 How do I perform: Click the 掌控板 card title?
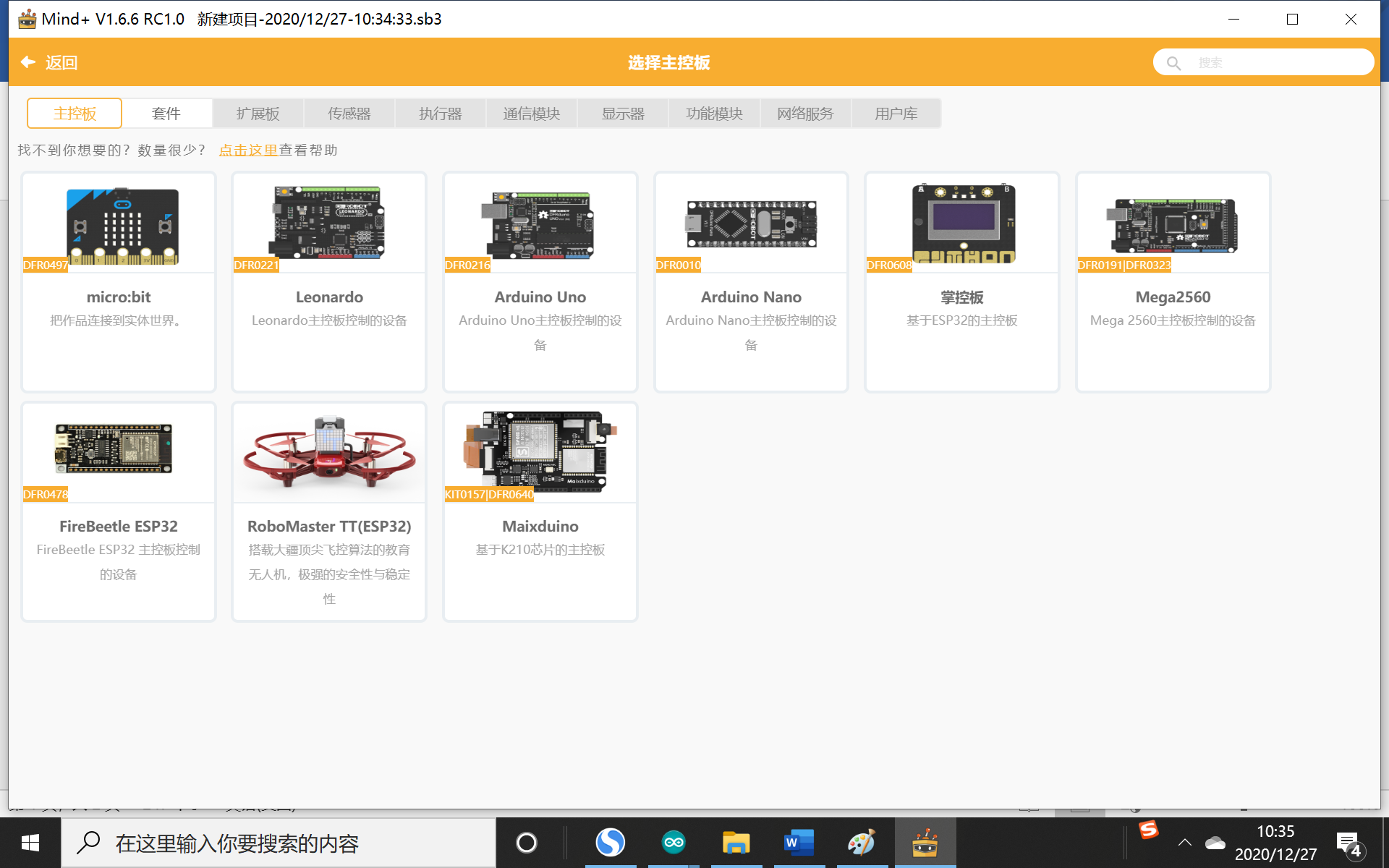[x=962, y=297]
